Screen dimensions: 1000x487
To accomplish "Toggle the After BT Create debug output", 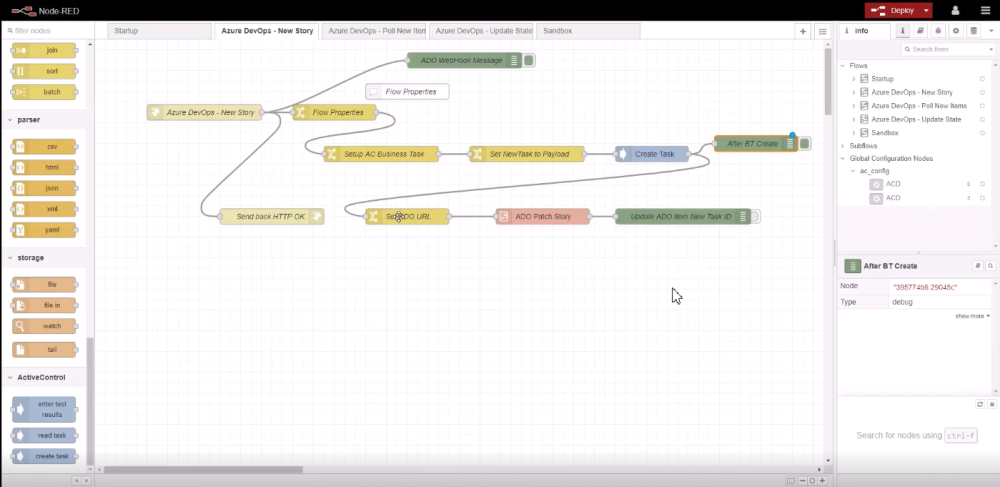I will point(805,143).
